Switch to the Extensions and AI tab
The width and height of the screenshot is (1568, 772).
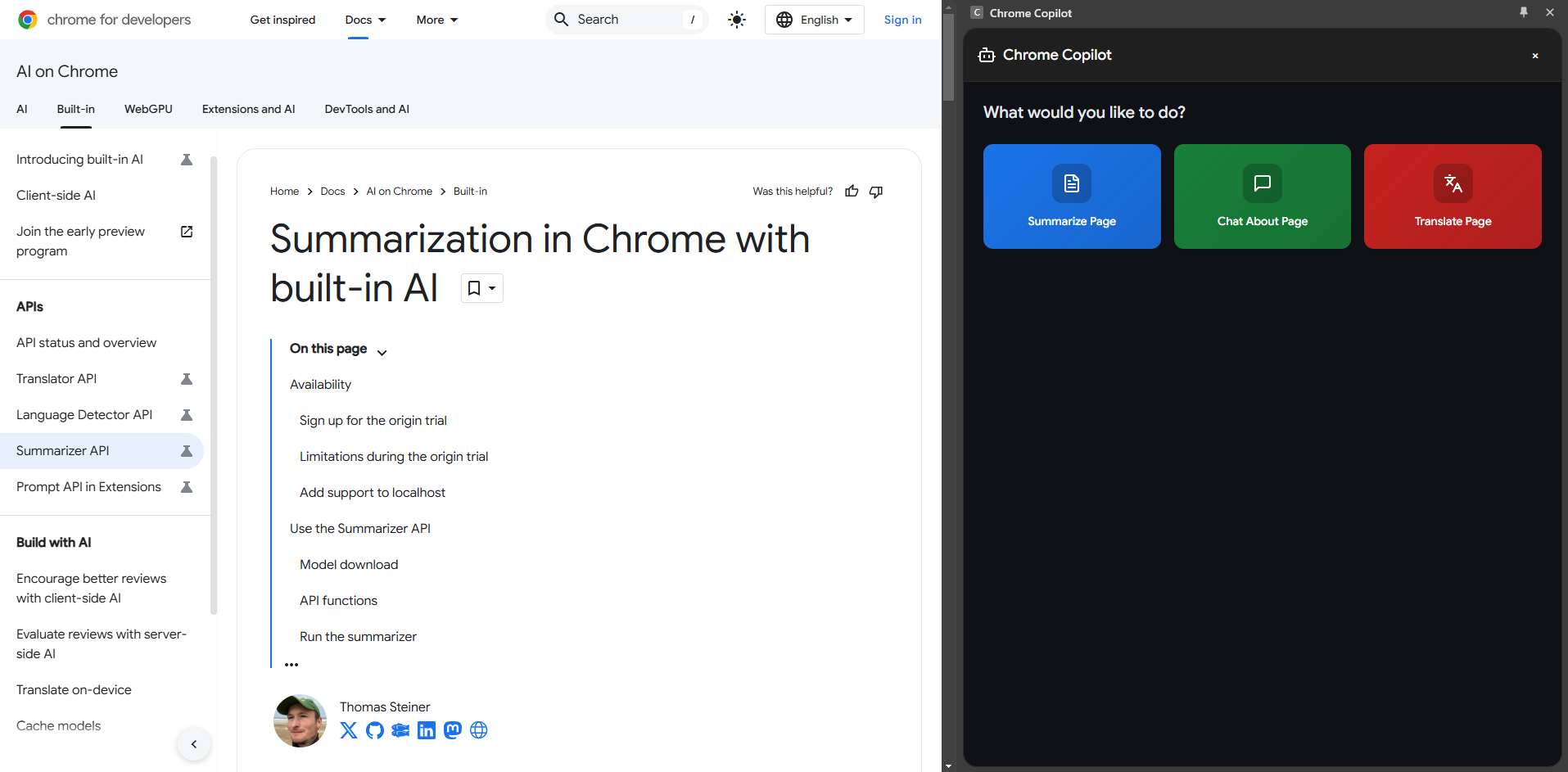[x=249, y=109]
